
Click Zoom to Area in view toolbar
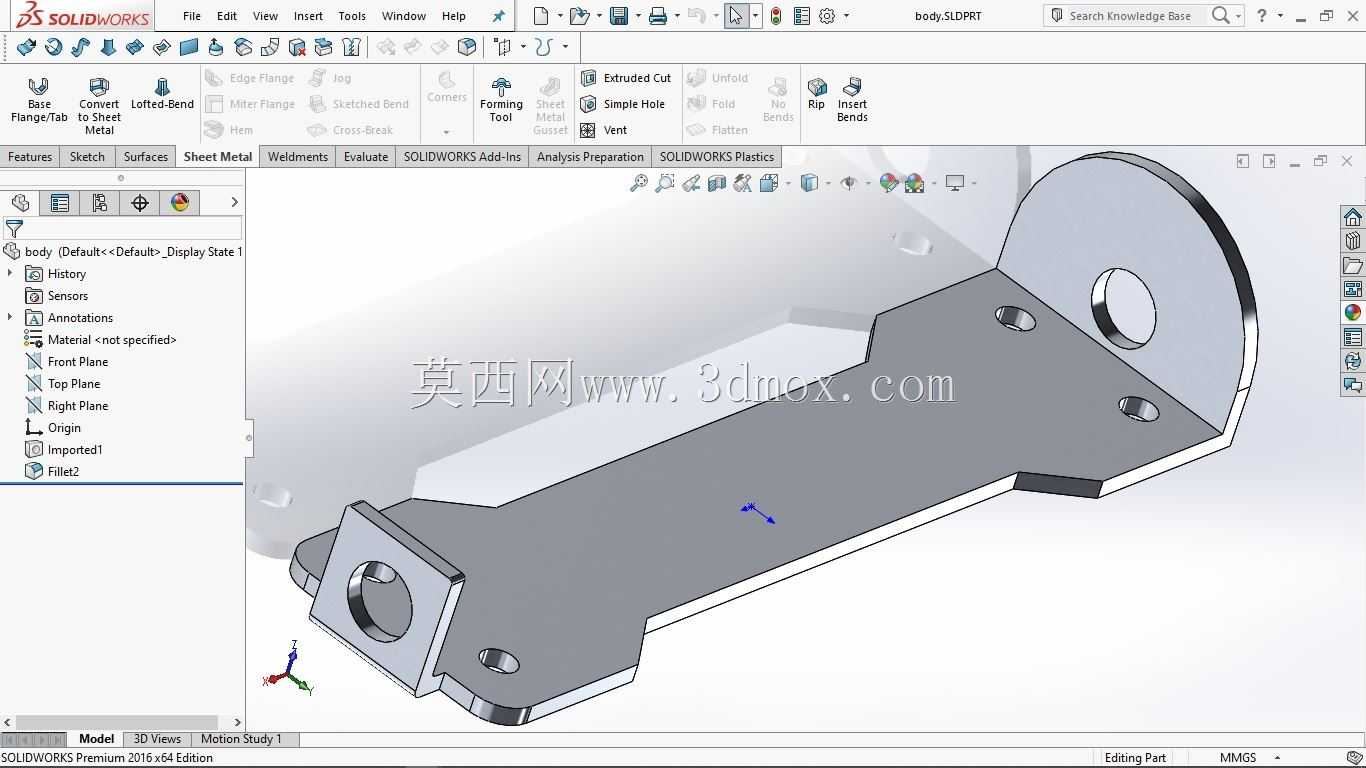(665, 183)
